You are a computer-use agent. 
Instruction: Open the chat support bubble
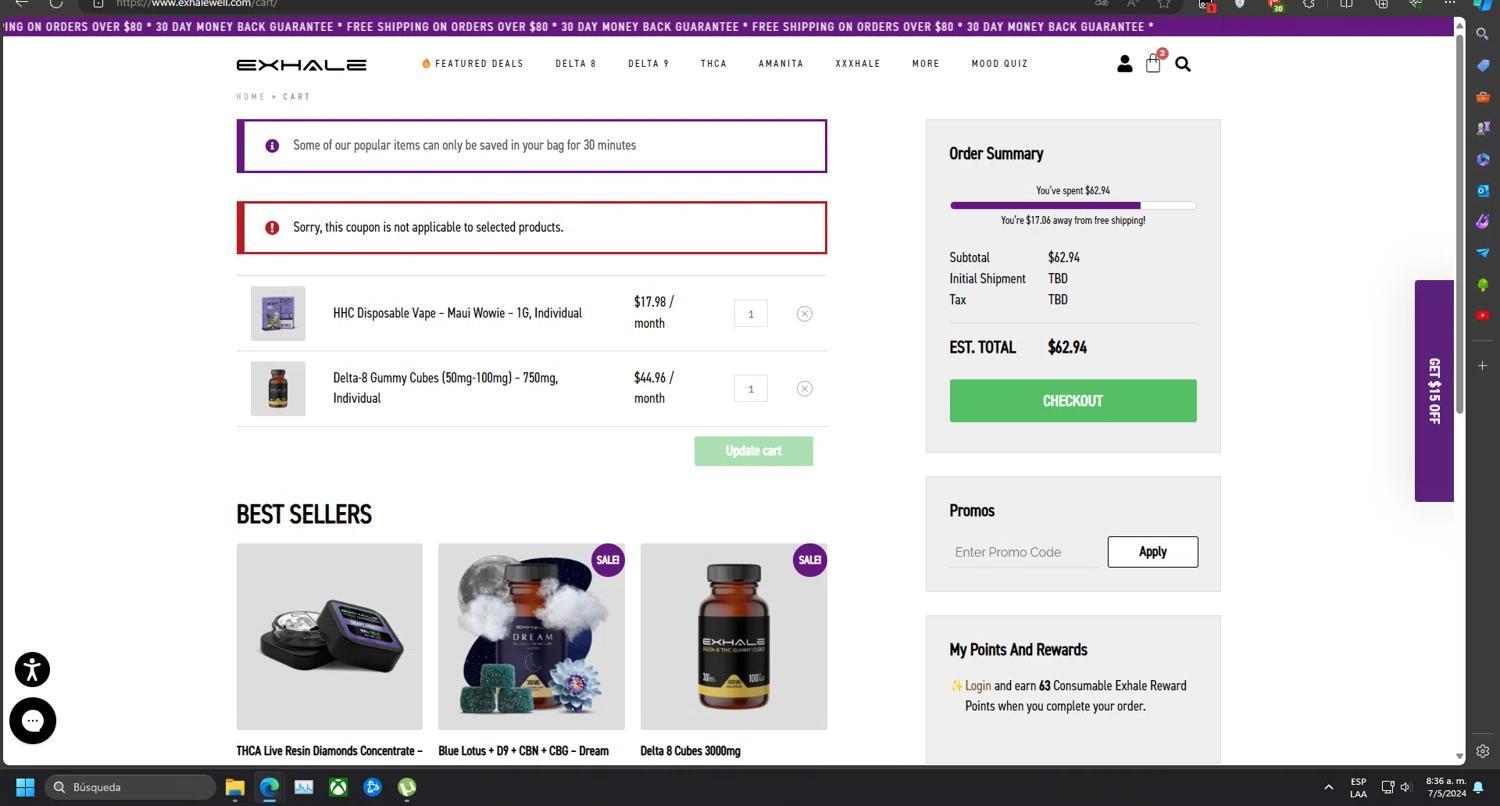click(x=32, y=721)
